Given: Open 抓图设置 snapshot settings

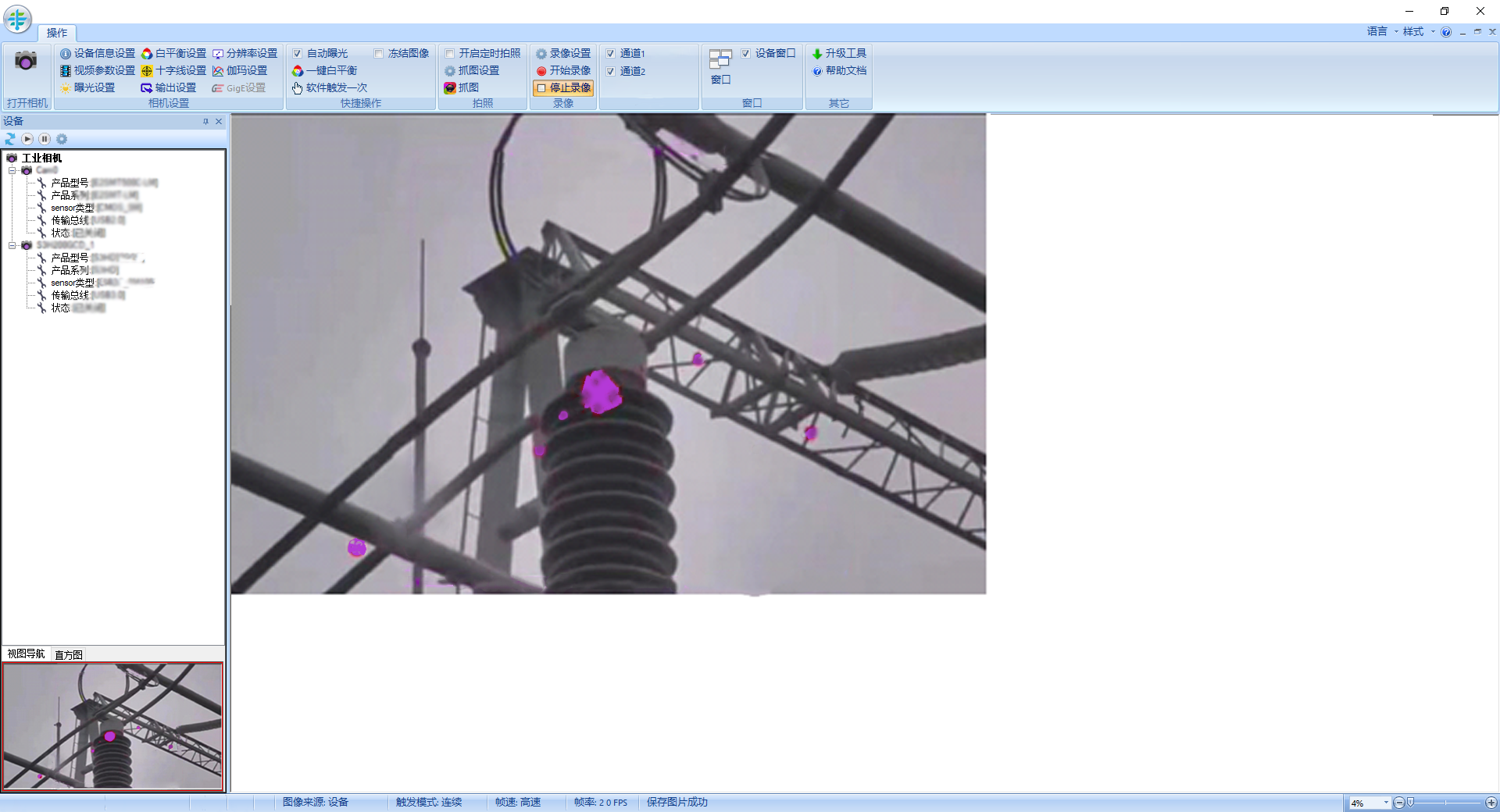Looking at the screenshot, I should (x=477, y=70).
